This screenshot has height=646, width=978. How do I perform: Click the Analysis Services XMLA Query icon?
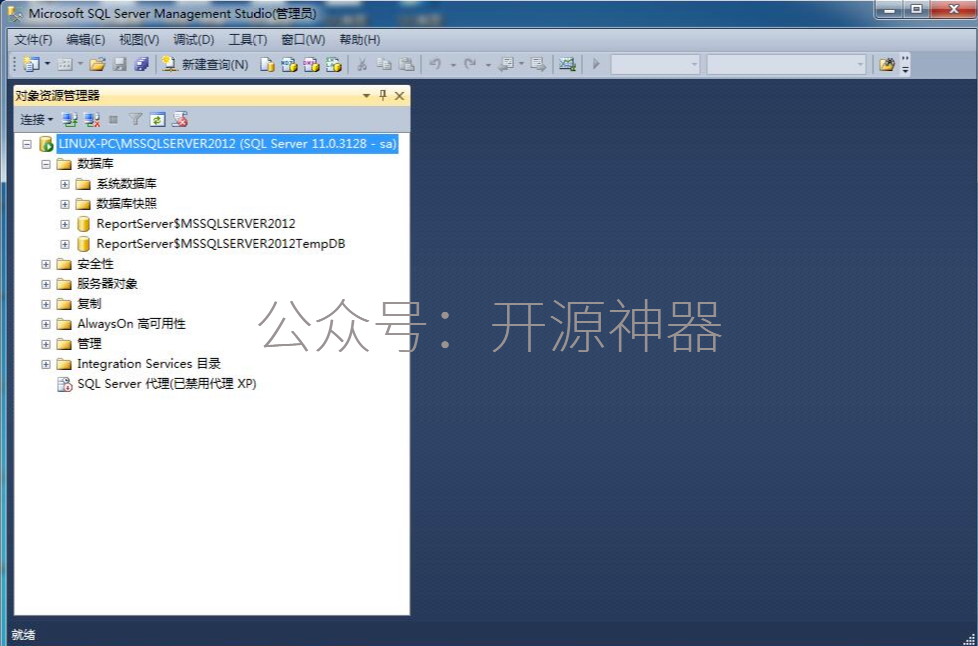coord(334,64)
